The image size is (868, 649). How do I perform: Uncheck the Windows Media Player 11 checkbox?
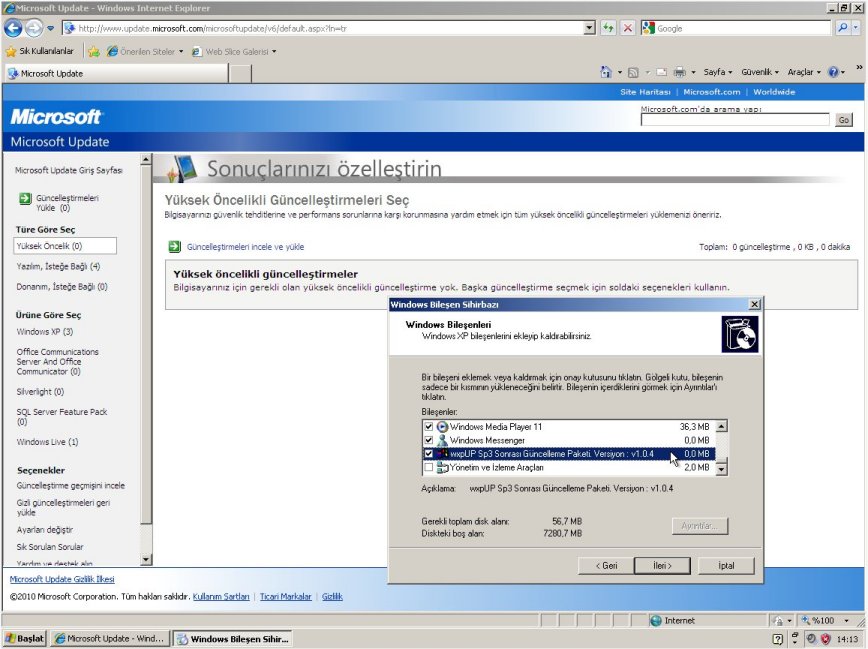pos(429,427)
